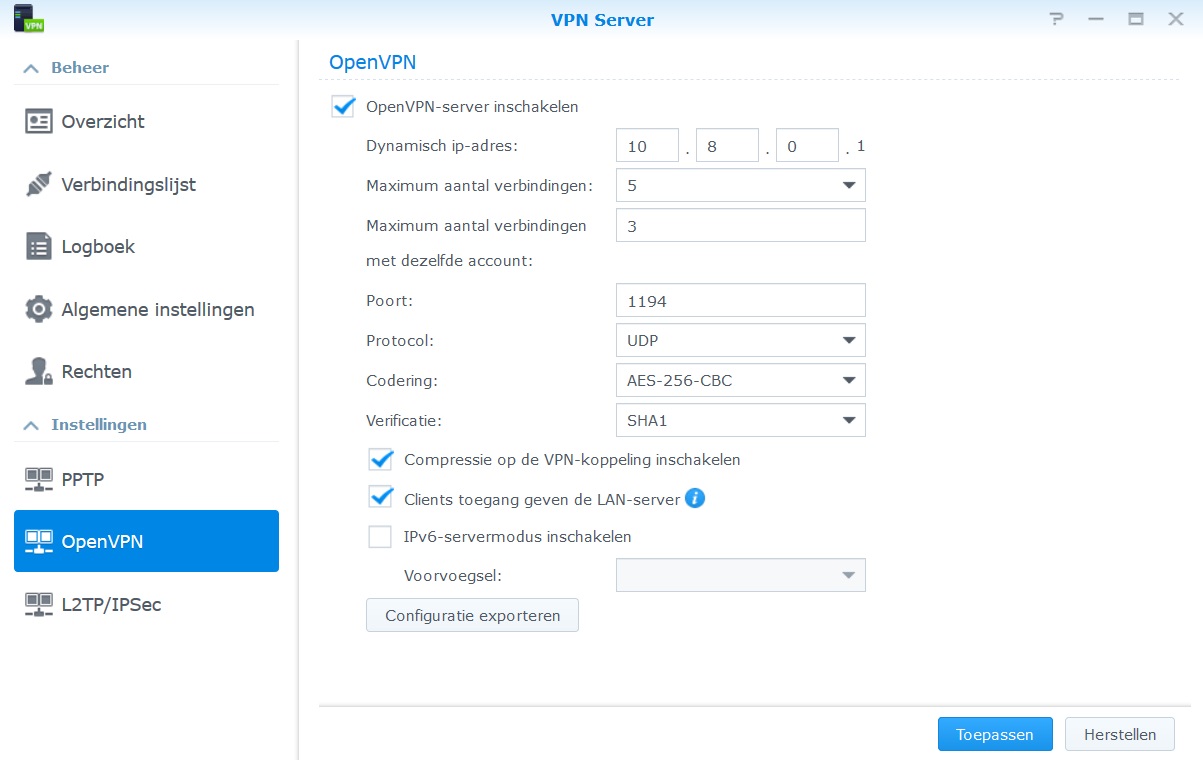Viewport: 1203px width, 760px height.
Task: Select the PPTP network icon
Action: click(39, 480)
